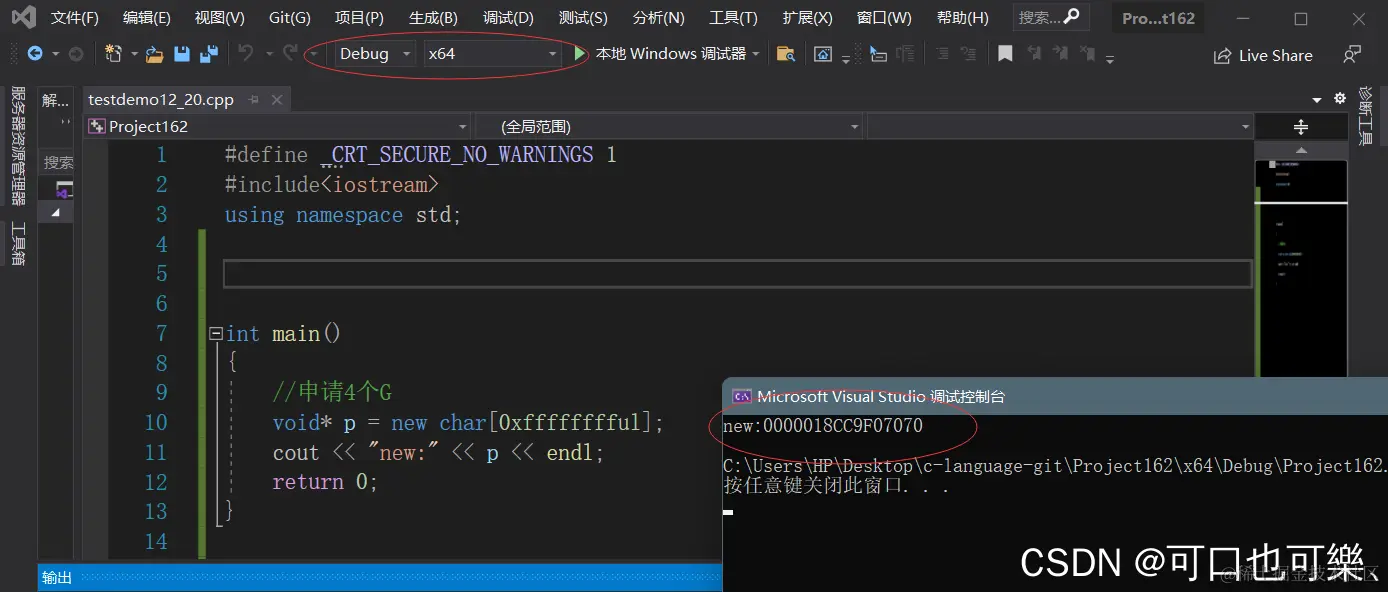1388x592 pixels.
Task: Close the testdemo12_20.cpp tab
Action: (x=277, y=99)
